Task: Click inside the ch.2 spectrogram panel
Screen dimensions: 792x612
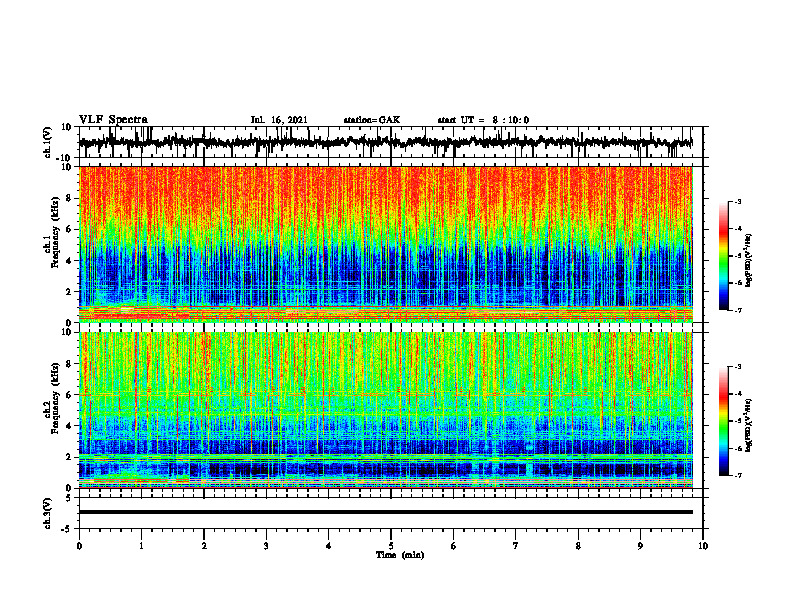Action: (x=385, y=410)
